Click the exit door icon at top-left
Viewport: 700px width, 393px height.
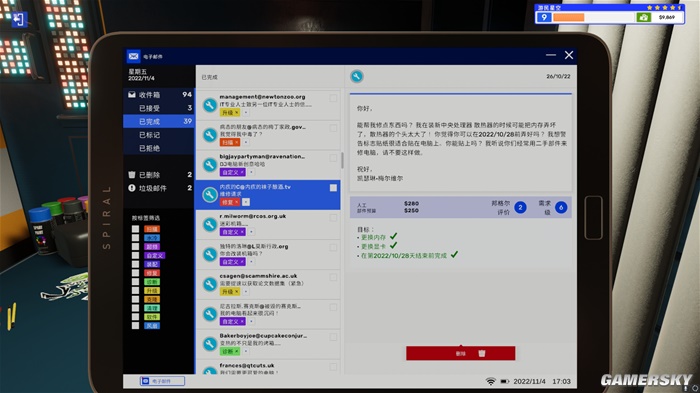click(19, 19)
